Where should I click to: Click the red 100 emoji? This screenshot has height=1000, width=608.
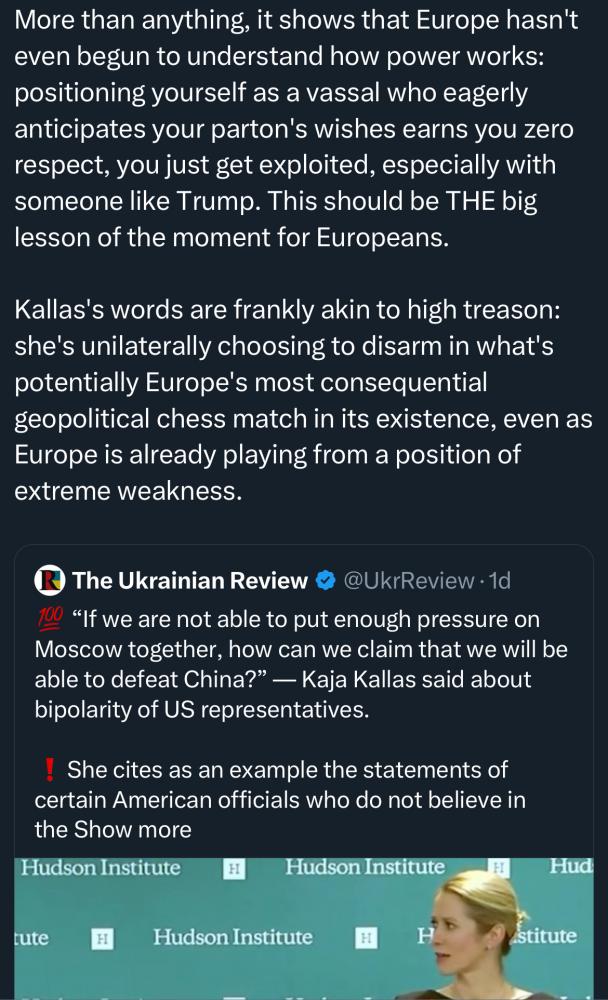coord(50,619)
